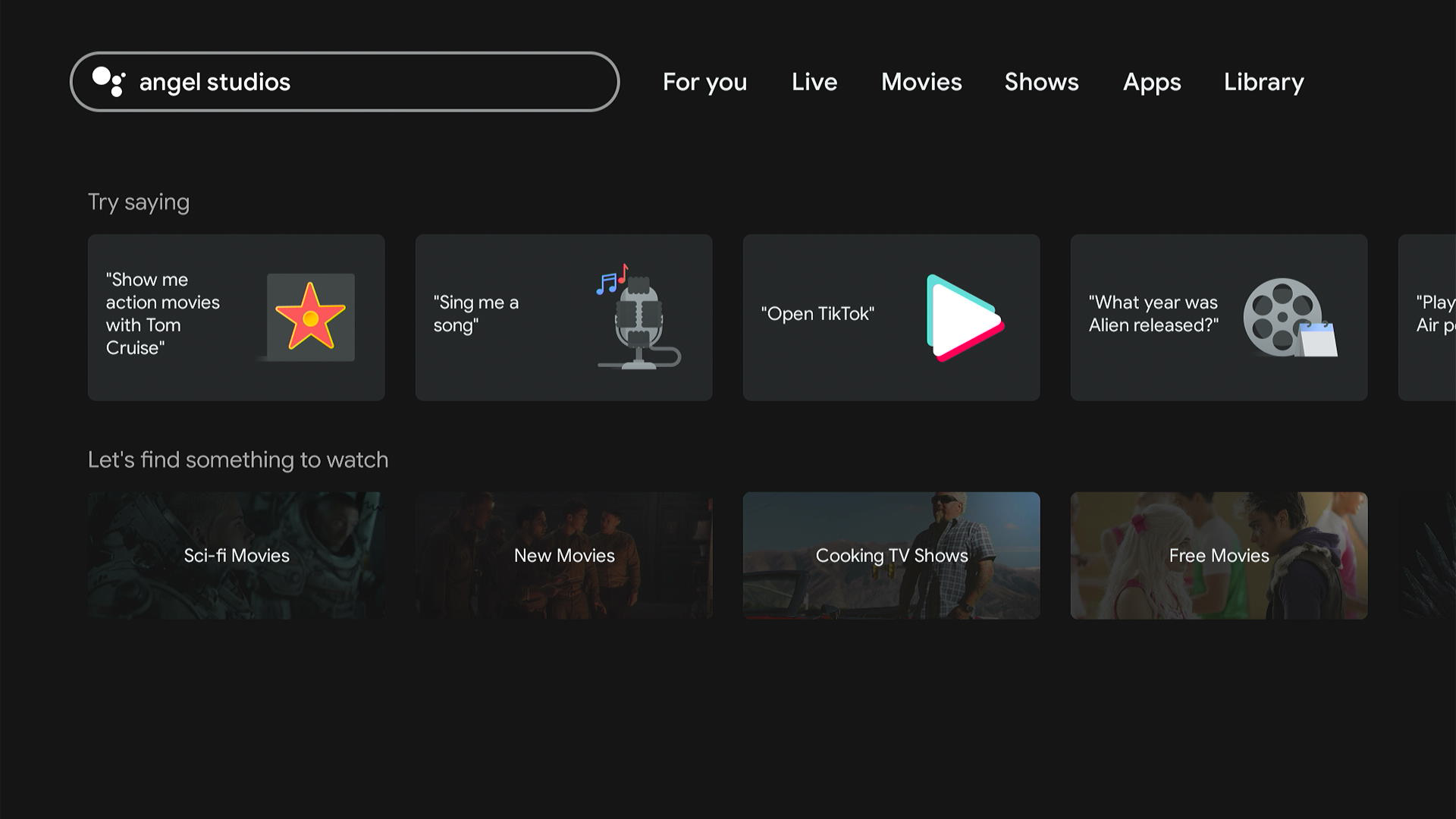Image resolution: width=1456 pixels, height=819 pixels.
Task: Scroll right through Try Saying suggestions
Action: (x=1429, y=315)
